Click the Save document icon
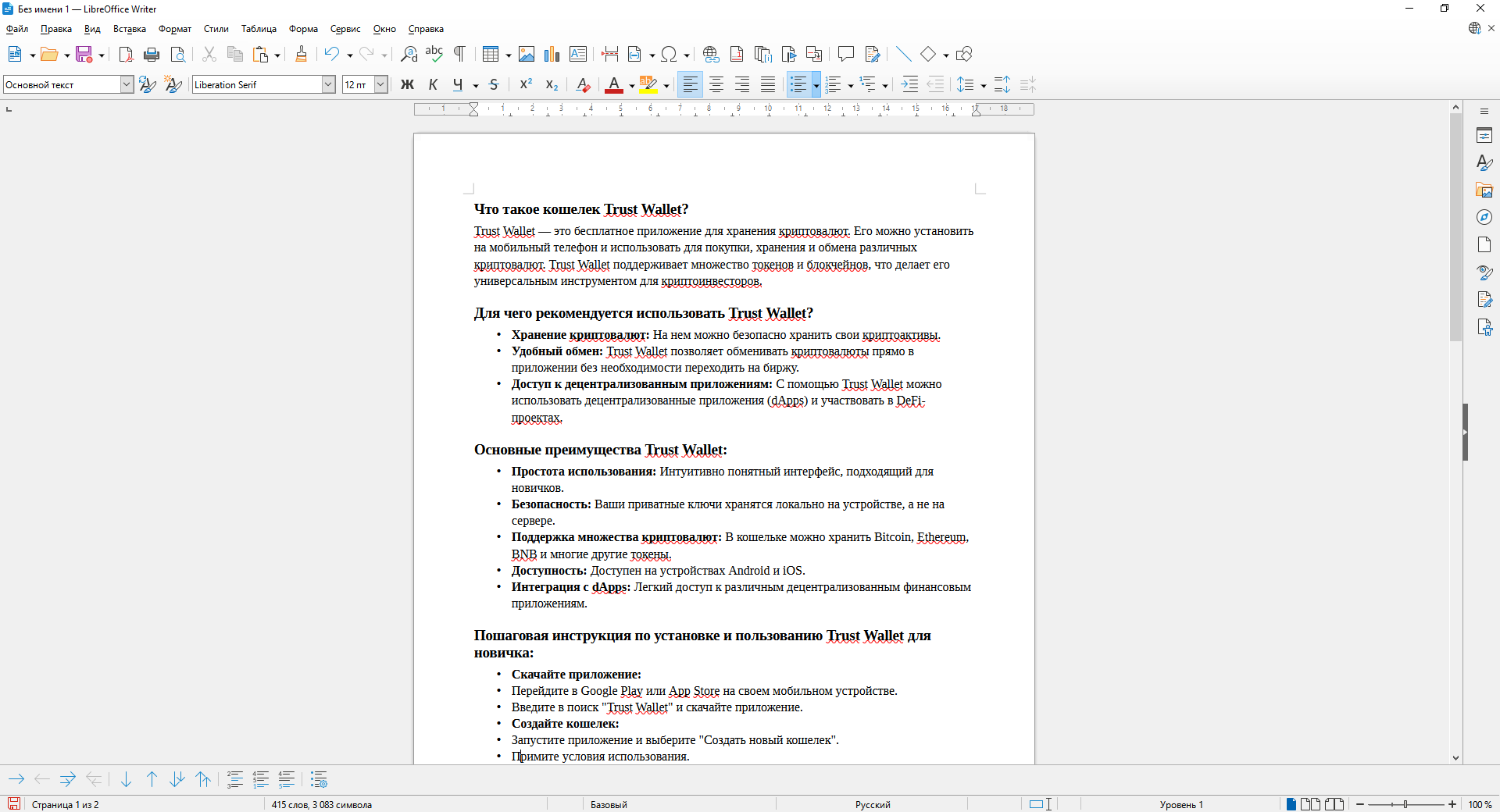This screenshot has width=1500, height=812. coord(84,54)
